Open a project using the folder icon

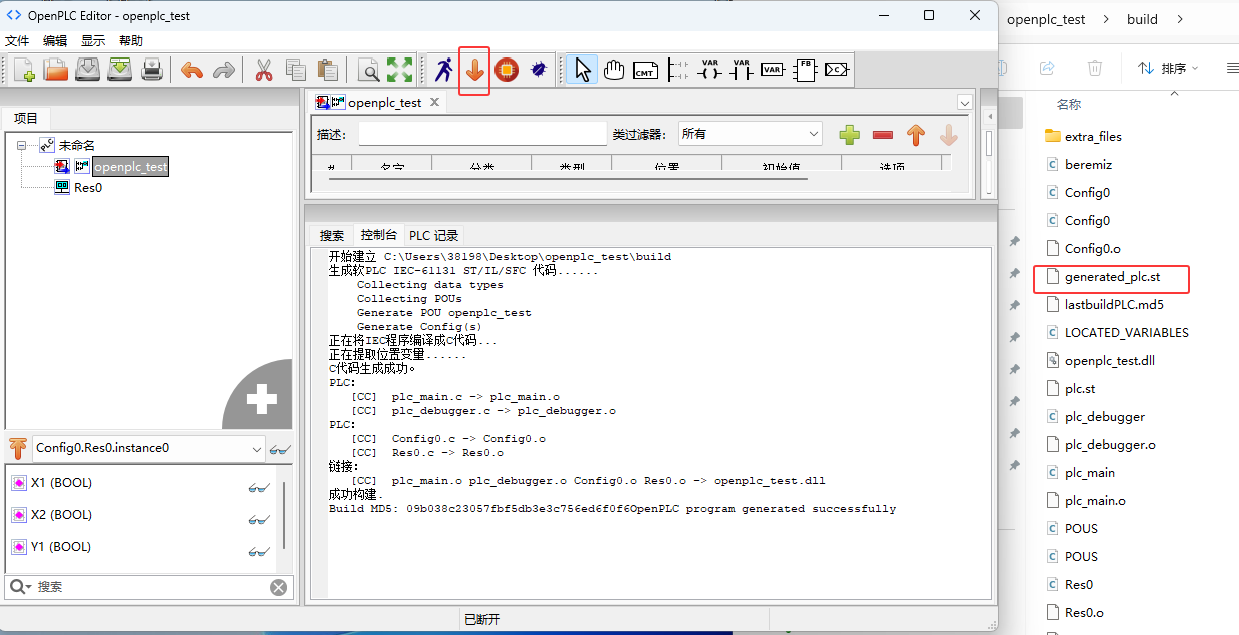pyautogui.click(x=56, y=69)
